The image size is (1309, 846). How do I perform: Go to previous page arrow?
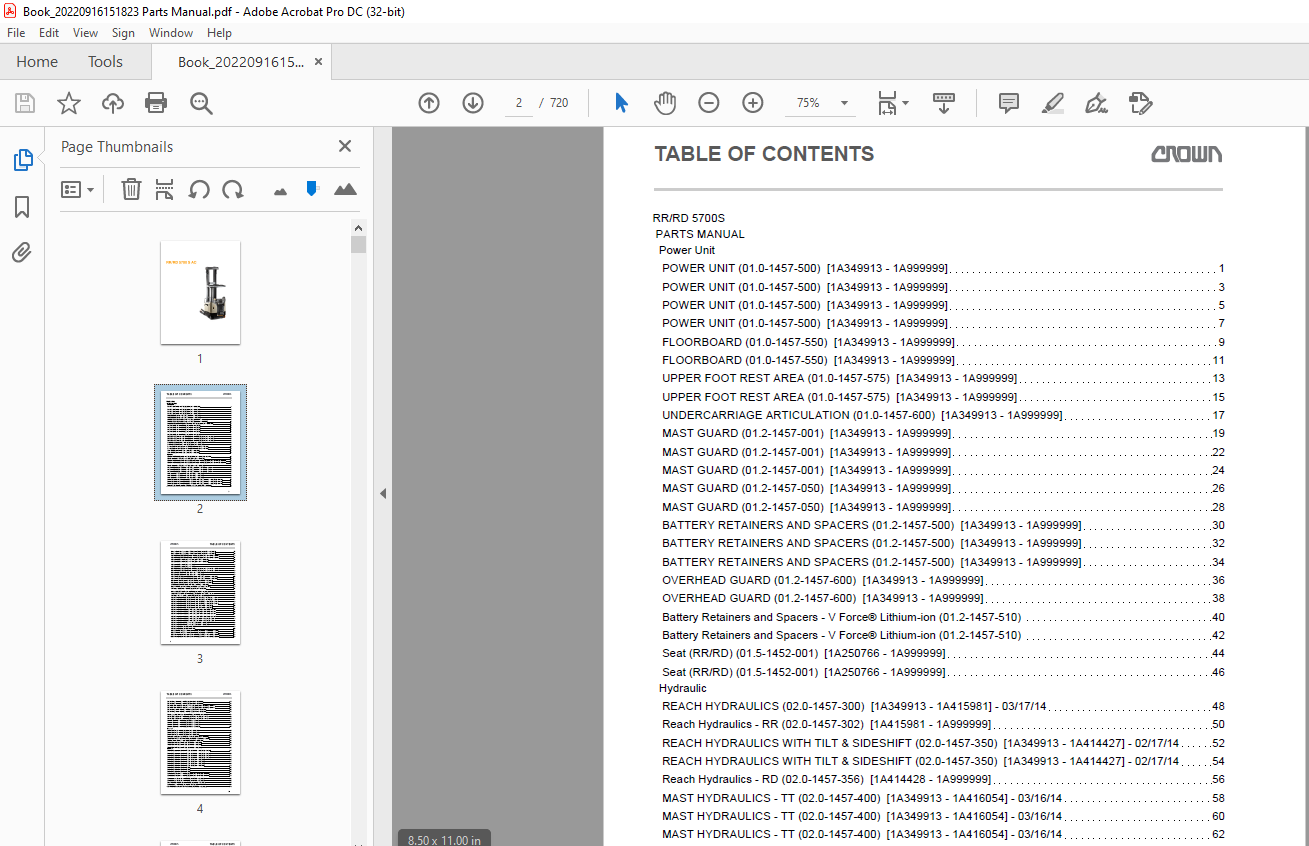pos(429,103)
